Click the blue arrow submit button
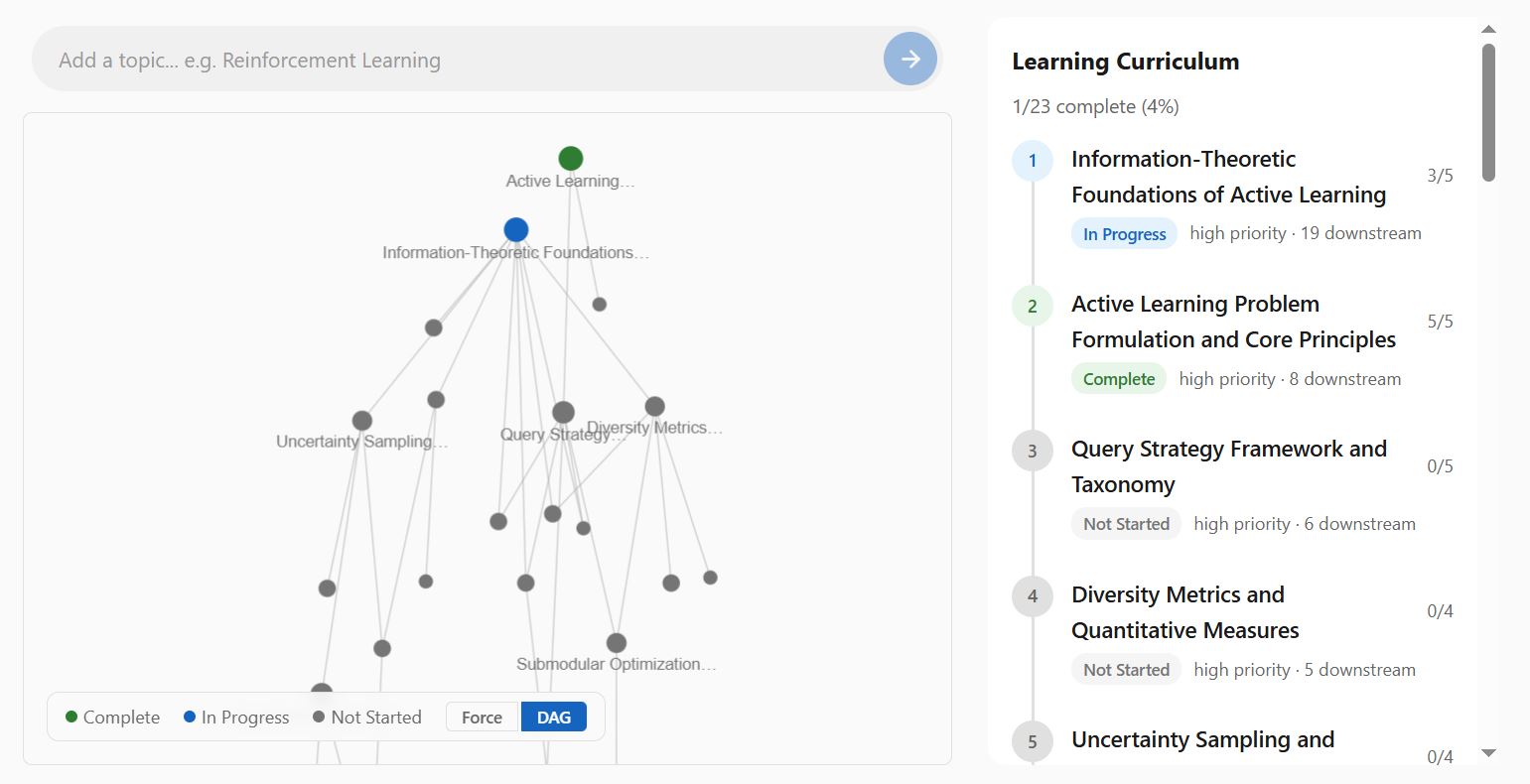The image size is (1530, 784). [909, 60]
